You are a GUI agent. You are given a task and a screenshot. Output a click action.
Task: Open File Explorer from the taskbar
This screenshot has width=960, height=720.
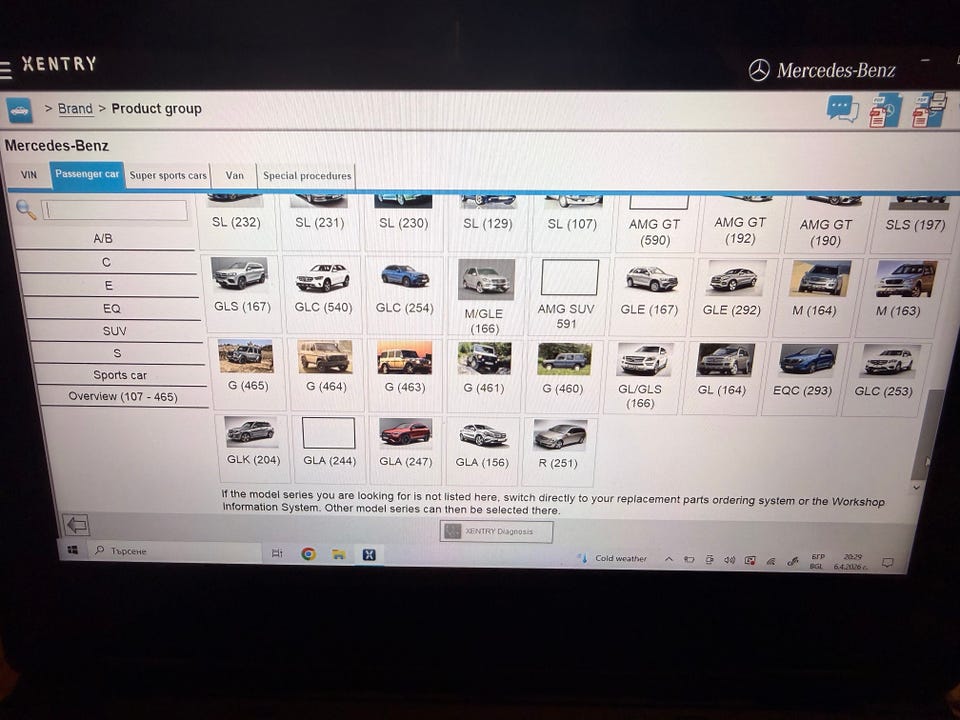pos(339,554)
